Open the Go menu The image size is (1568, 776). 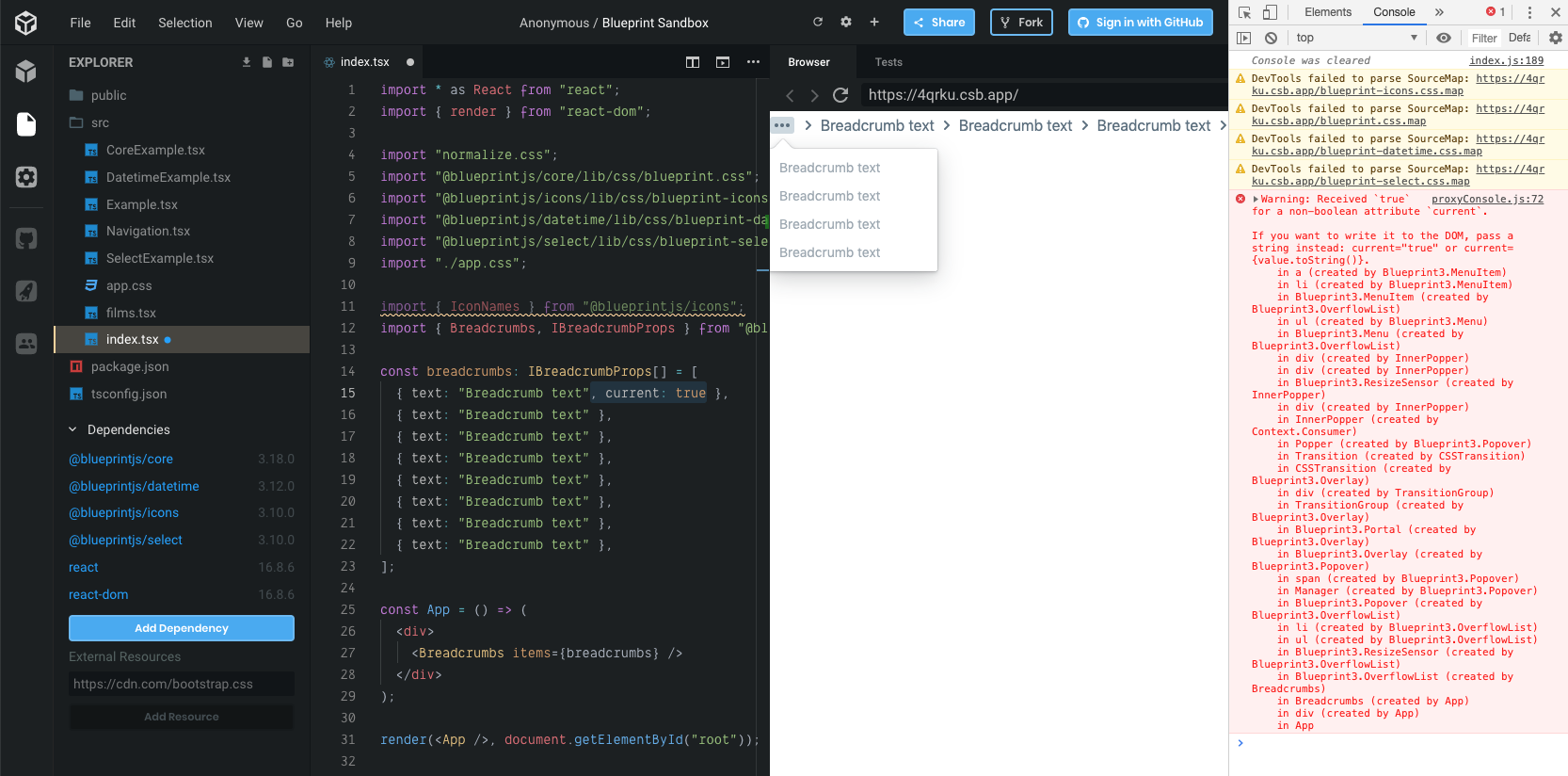pos(295,23)
